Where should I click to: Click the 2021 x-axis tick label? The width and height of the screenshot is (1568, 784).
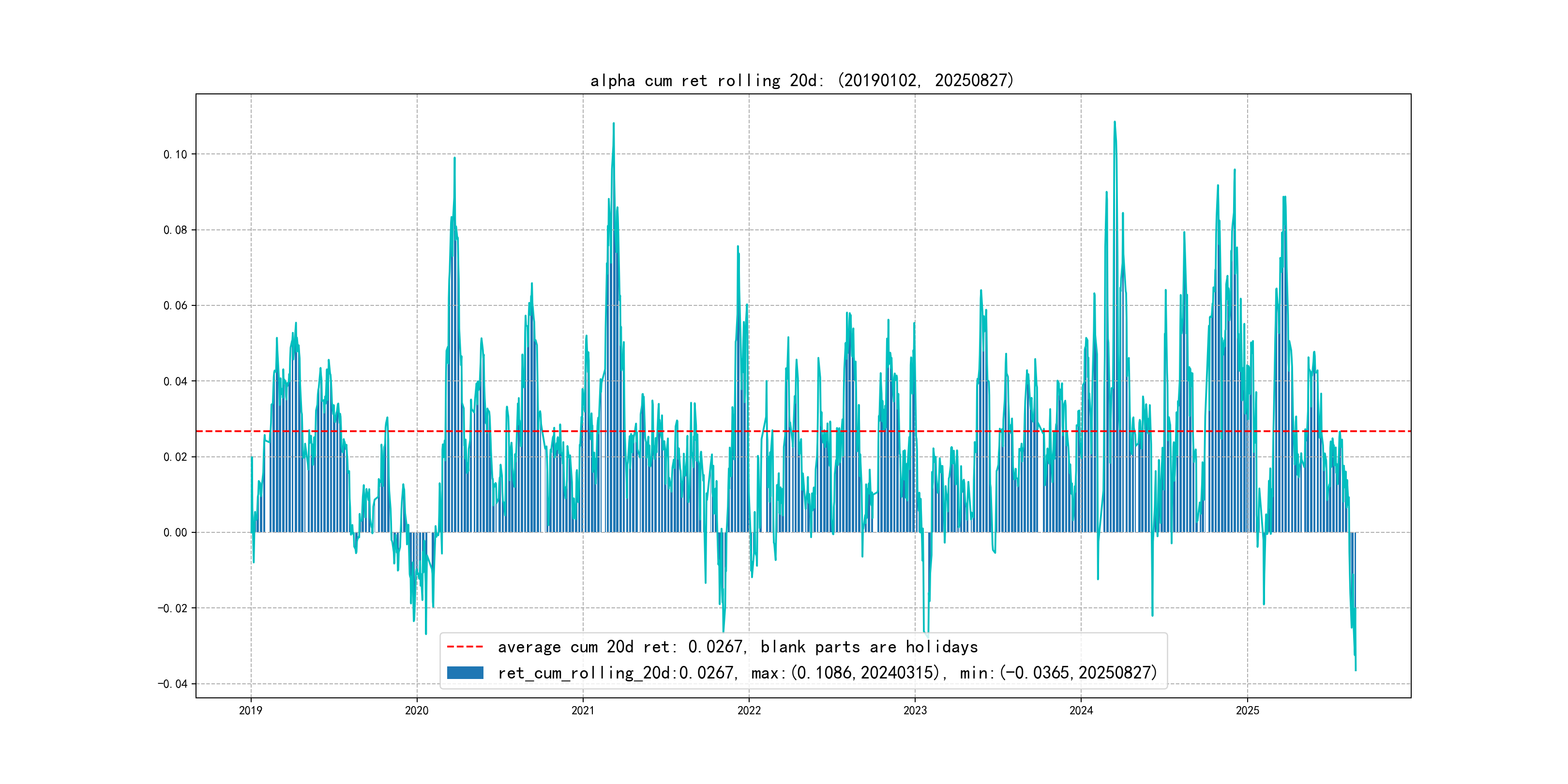click(583, 710)
